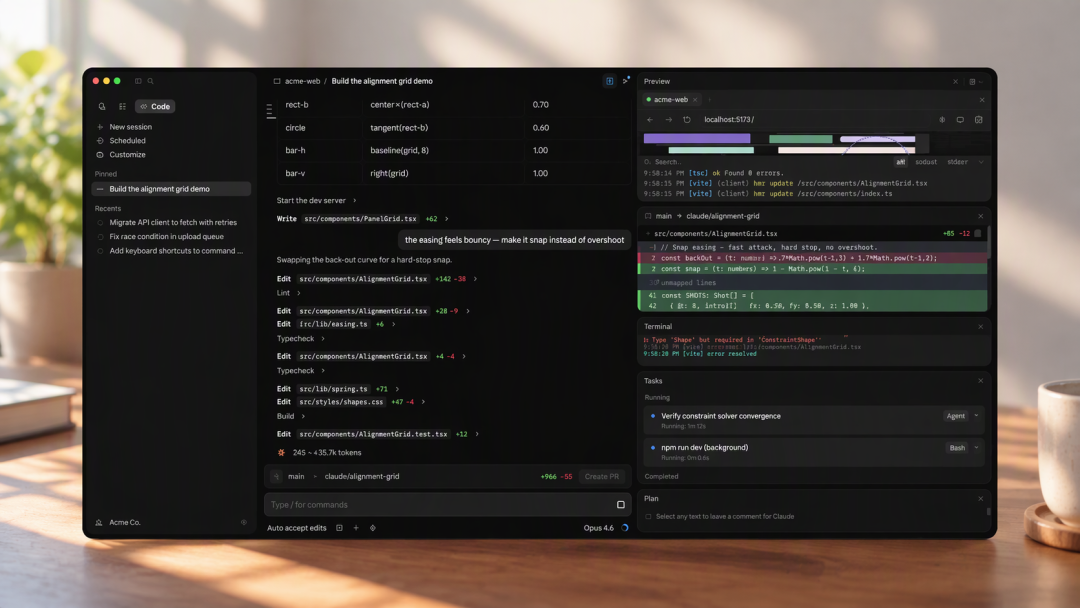Screen dimensions: 1080x608
Task: Expand the Build step
Action: pyautogui.click(x=291, y=417)
